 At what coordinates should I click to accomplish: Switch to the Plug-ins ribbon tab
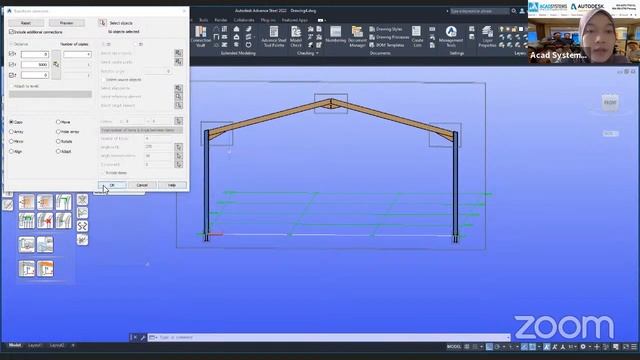268,20
